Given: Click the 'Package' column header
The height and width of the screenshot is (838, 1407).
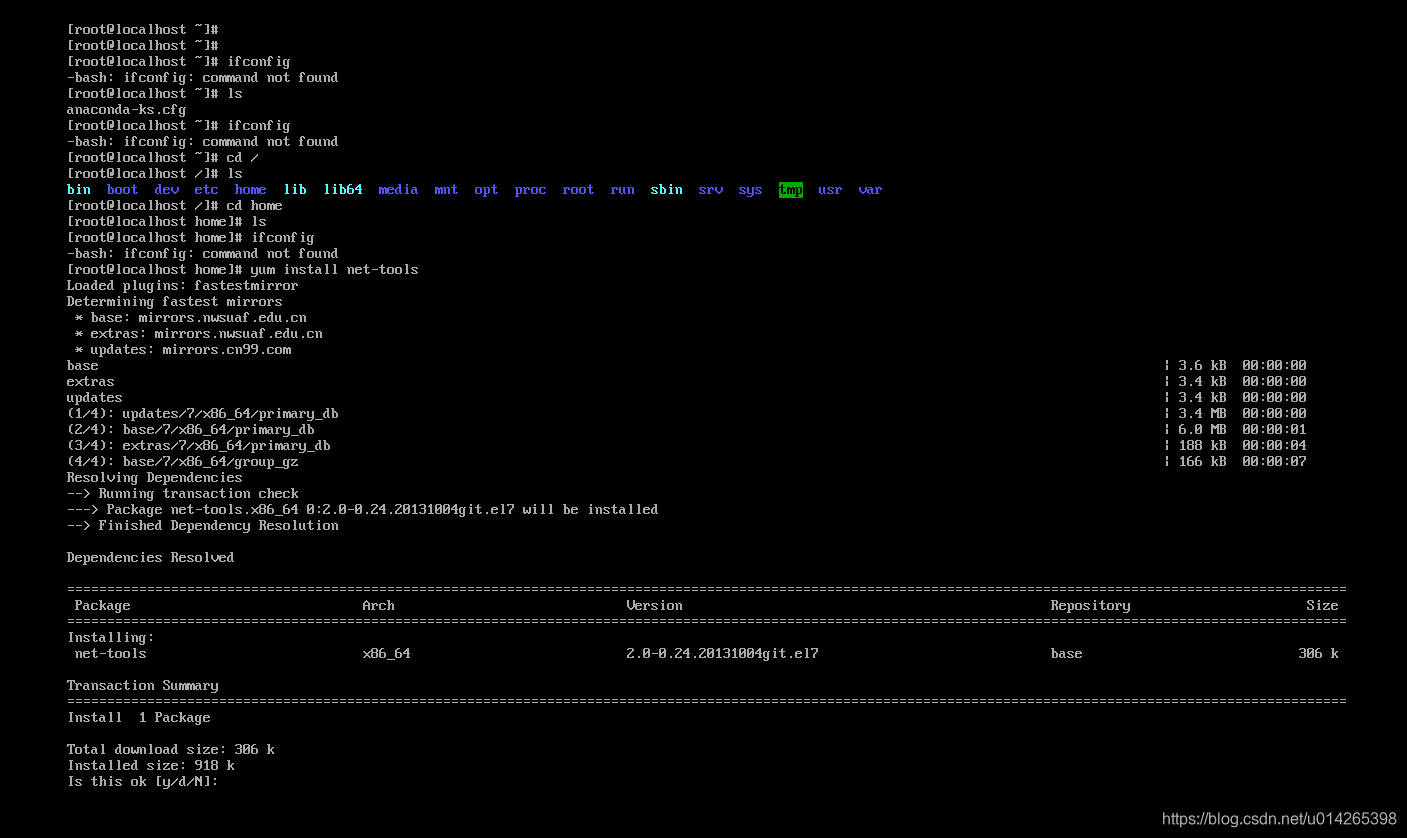Looking at the screenshot, I should (103, 606).
